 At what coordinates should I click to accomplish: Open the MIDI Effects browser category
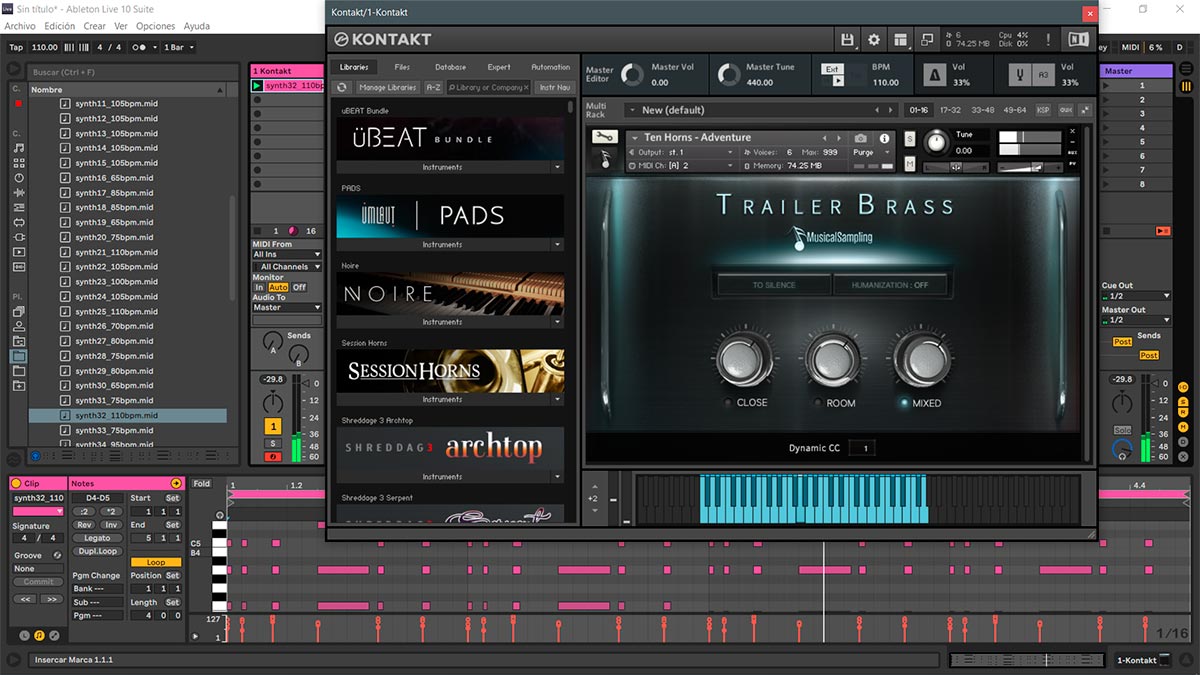[x=19, y=208]
